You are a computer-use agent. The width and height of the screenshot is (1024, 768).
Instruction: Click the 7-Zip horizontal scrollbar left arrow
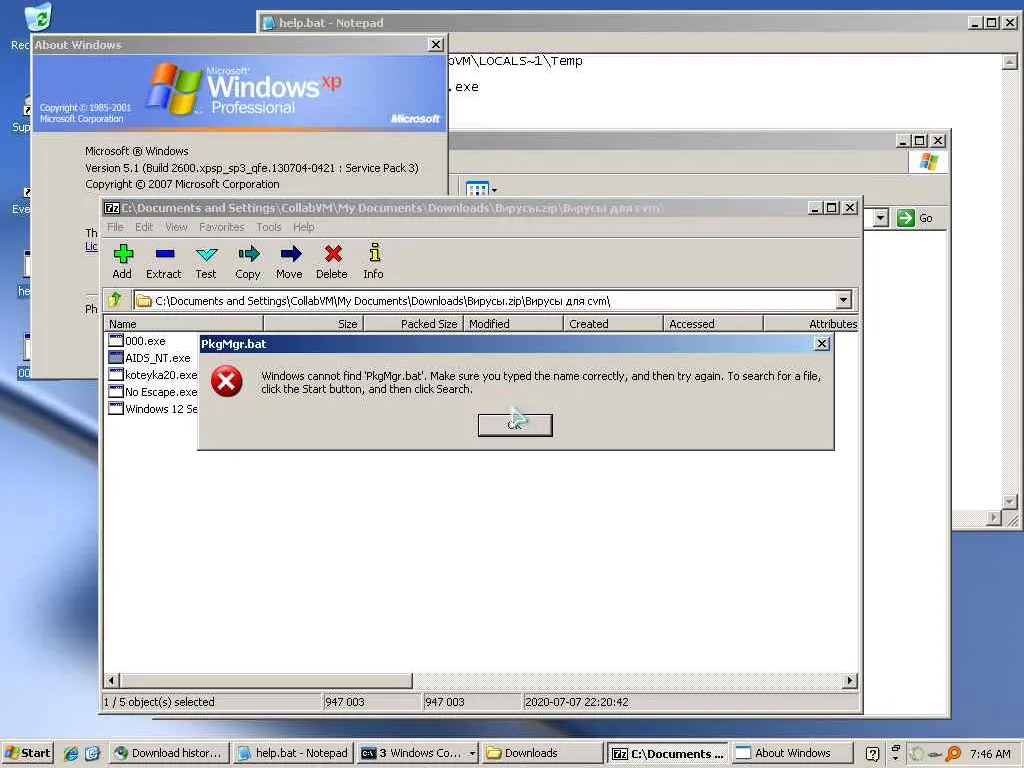[111, 680]
